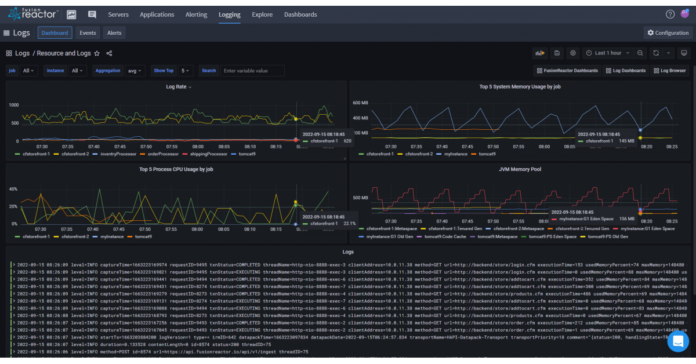The width and height of the screenshot is (696, 364).
Task: Open the help question mark icon
Action: [670, 14]
